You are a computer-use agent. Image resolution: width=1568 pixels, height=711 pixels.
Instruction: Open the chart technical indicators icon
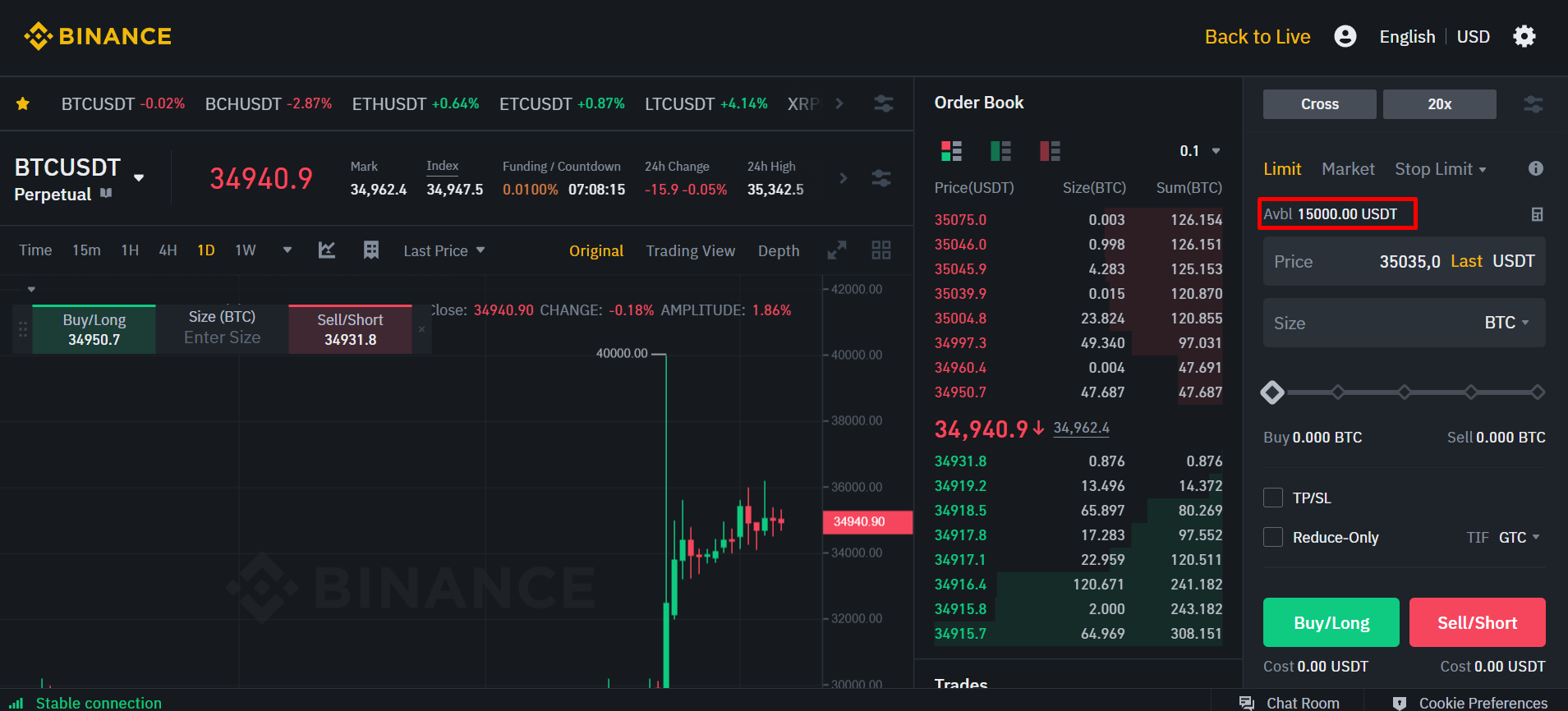327,250
